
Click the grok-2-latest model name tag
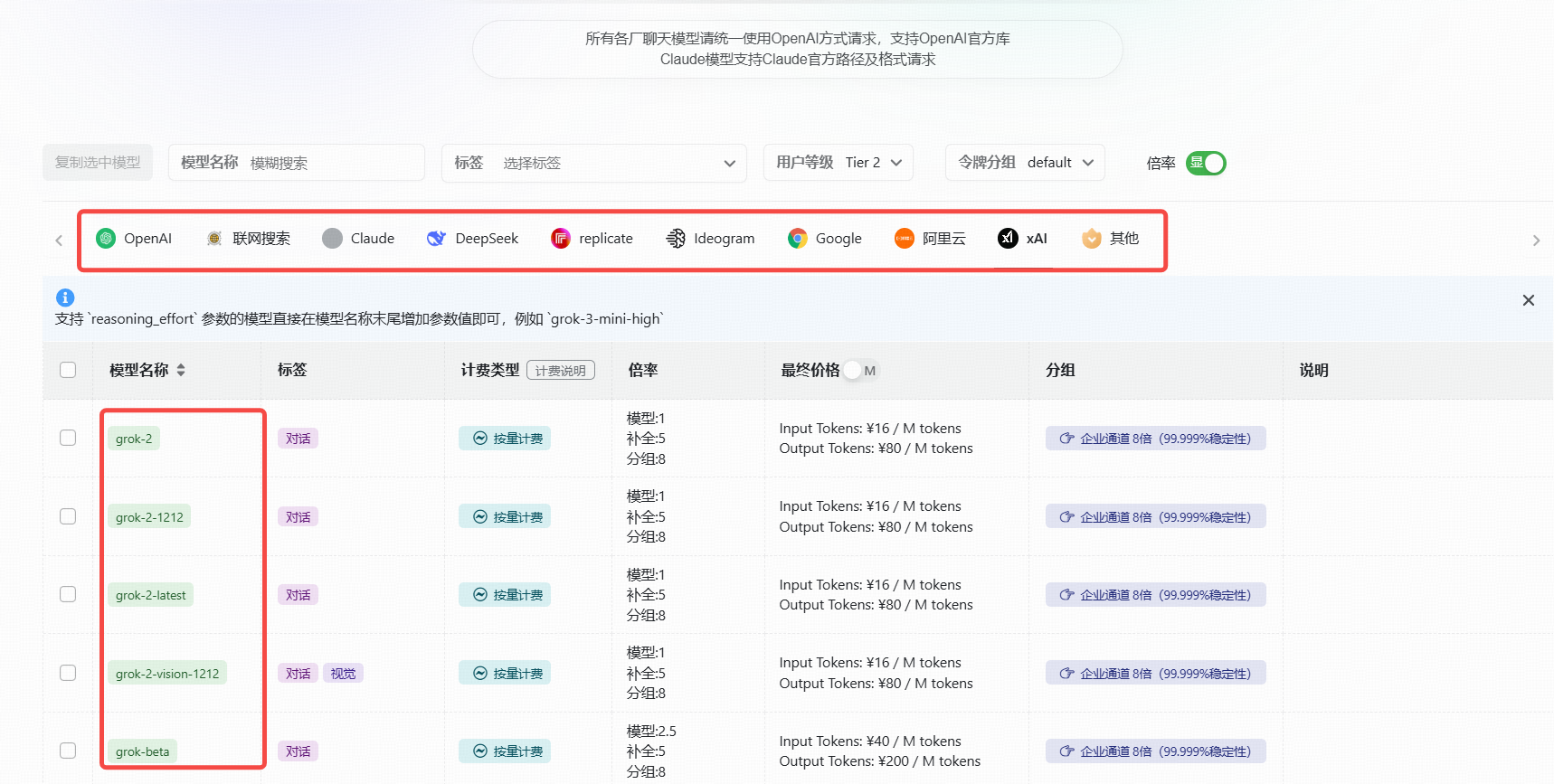point(150,595)
